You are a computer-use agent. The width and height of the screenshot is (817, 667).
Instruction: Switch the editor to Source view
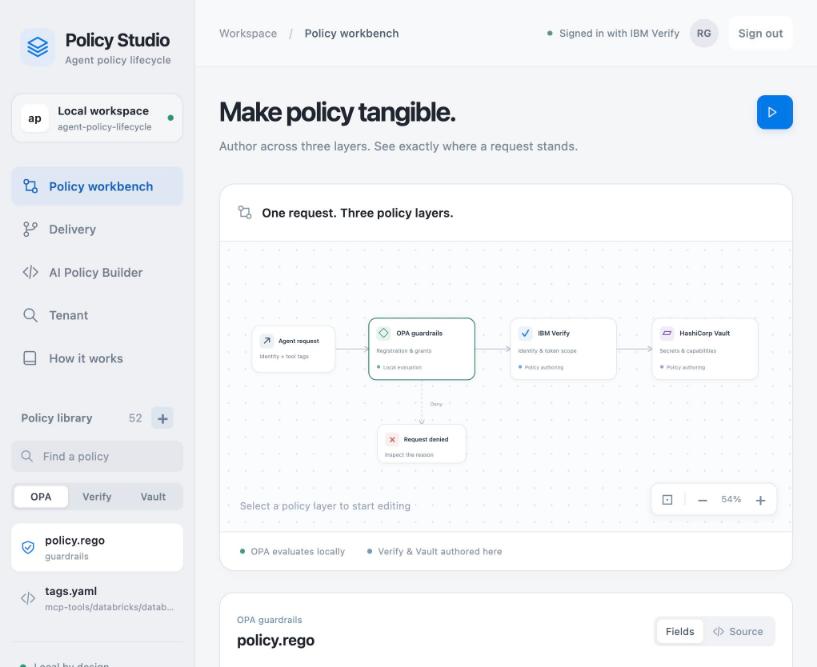coord(738,632)
